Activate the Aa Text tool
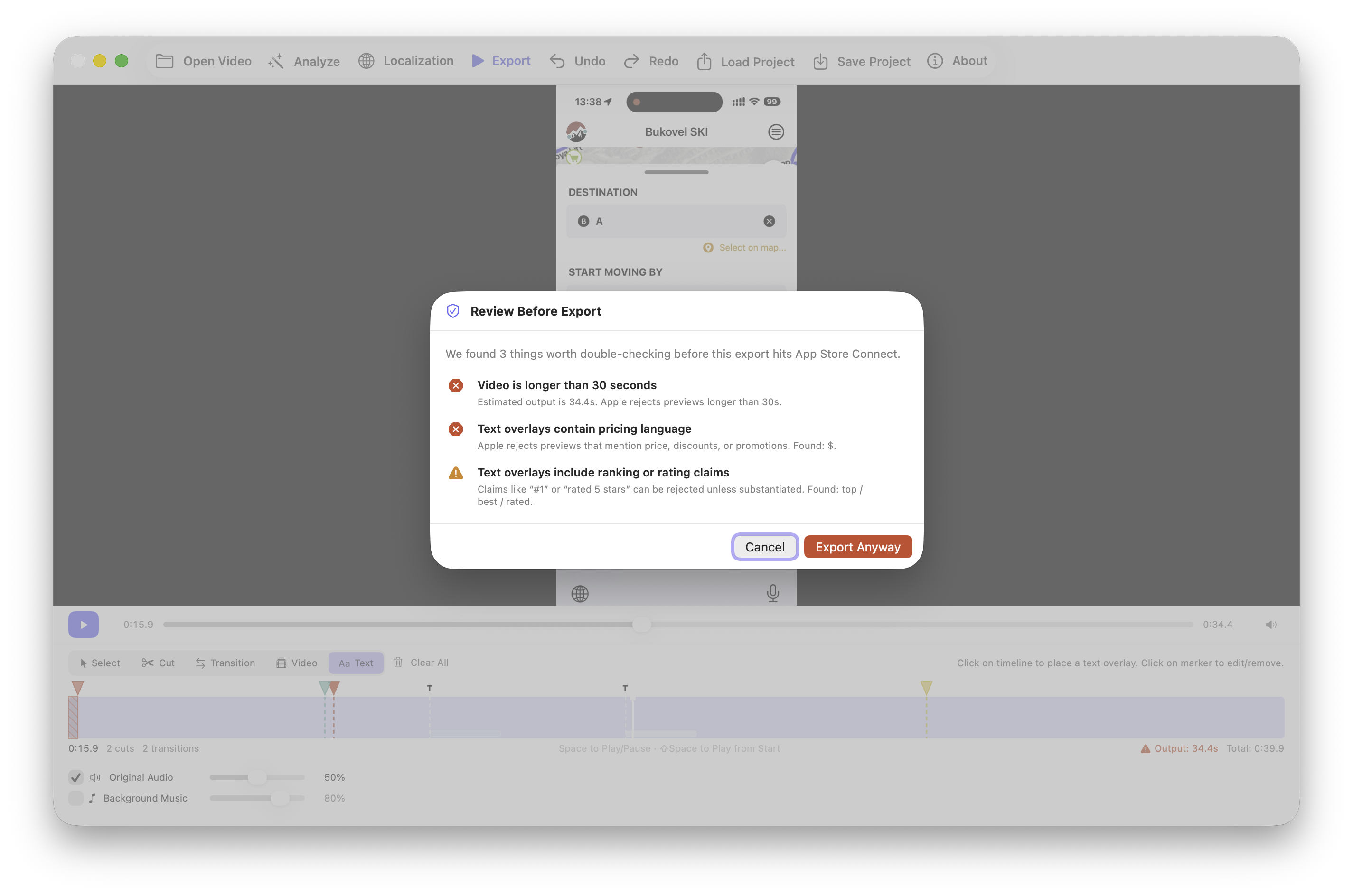The image size is (1353, 896). 356,663
